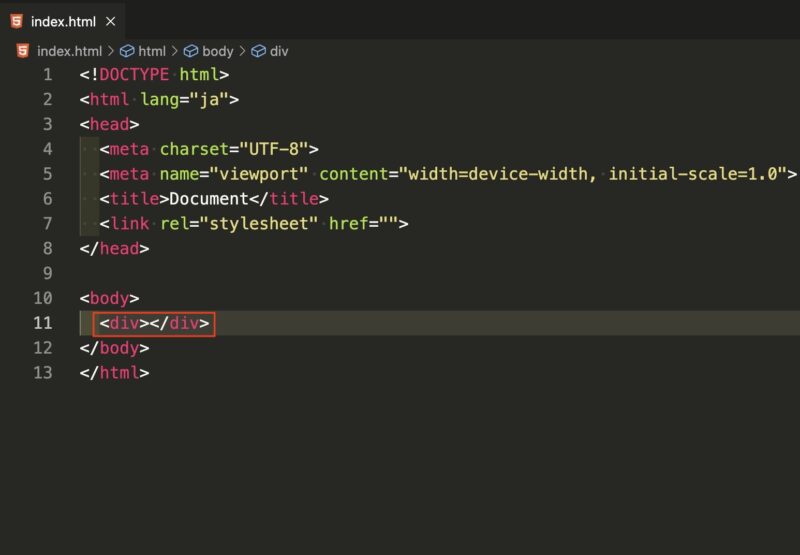This screenshot has height=555, width=800.
Task: Click the opening head tag on line 3
Action: pyautogui.click(x=109, y=124)
